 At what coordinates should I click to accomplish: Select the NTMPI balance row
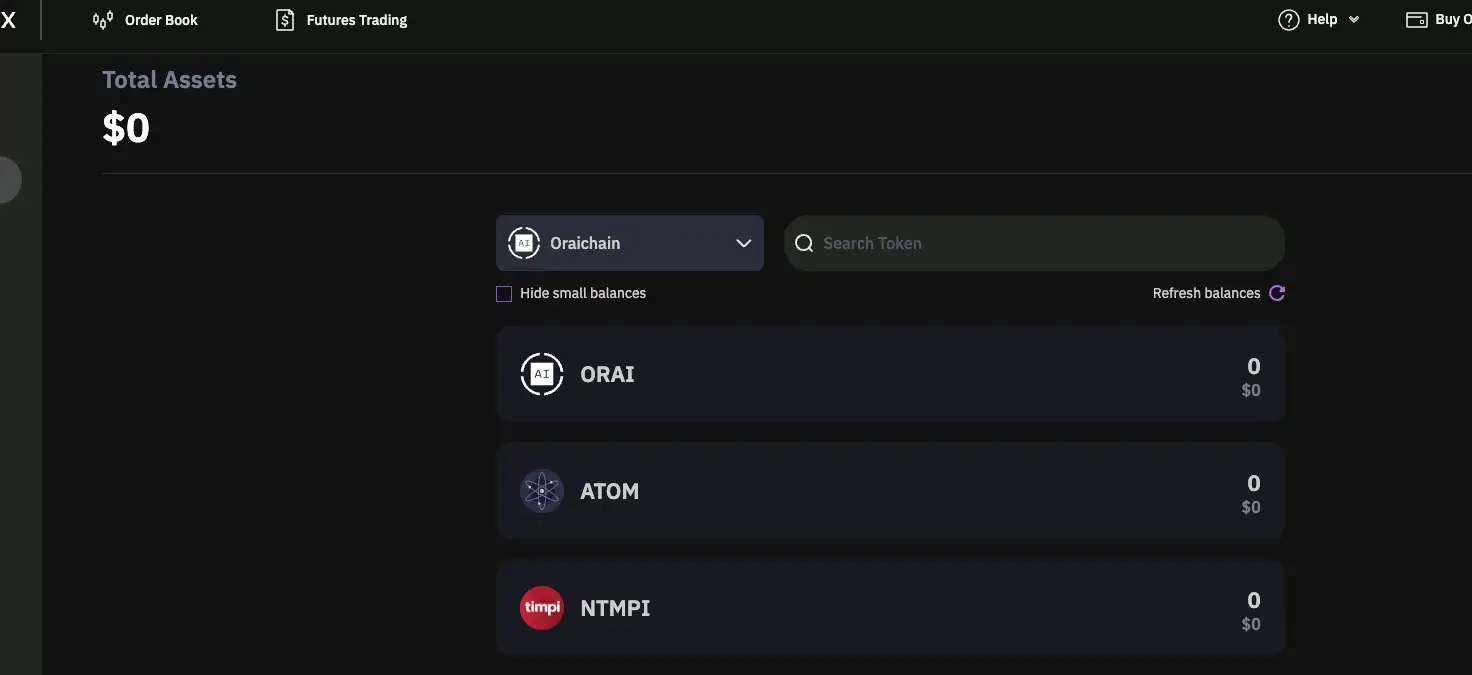[890, 608]
